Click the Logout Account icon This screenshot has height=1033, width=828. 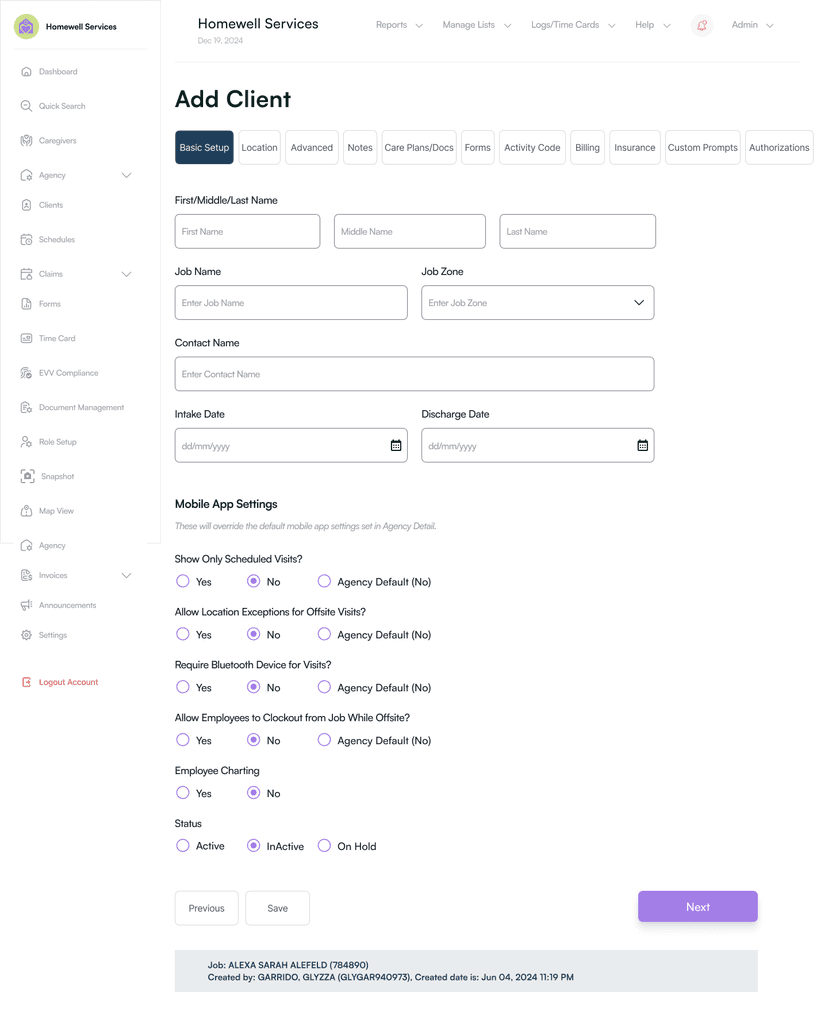(27, 682)
